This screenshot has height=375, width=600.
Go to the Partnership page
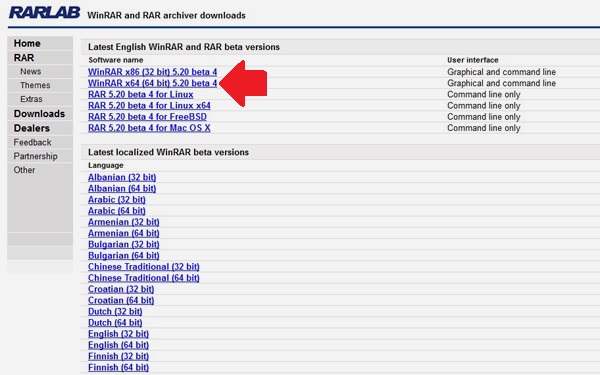pos(36,156)
